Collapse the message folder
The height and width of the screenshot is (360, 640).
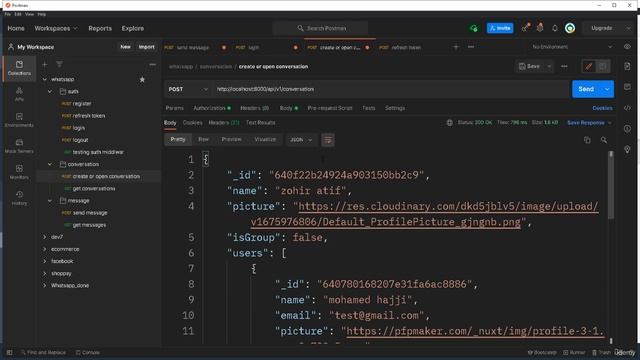[50, 200]
